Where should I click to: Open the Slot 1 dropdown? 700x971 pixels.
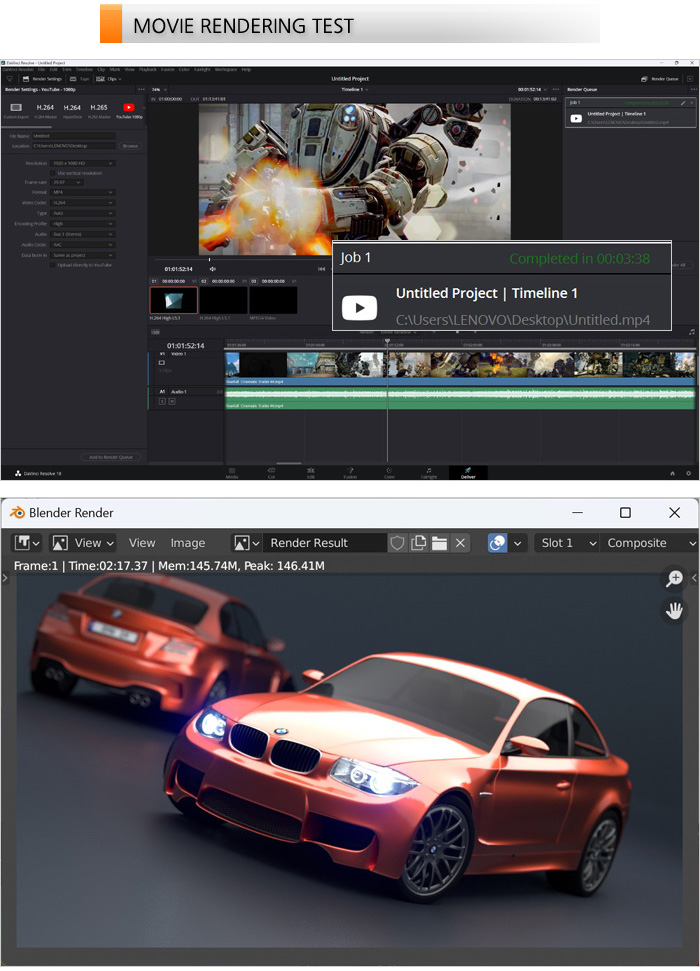click(x=566, y=543)
